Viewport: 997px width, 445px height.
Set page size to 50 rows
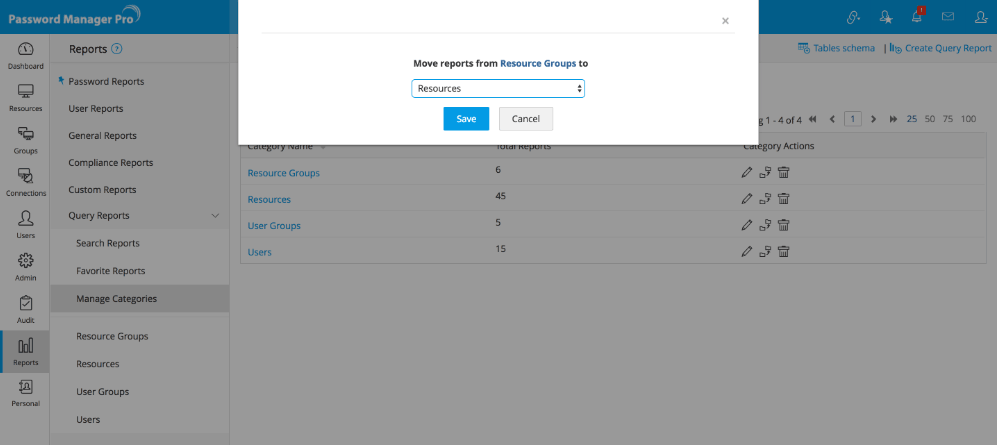pyautogui.click(x=930, y=119)
